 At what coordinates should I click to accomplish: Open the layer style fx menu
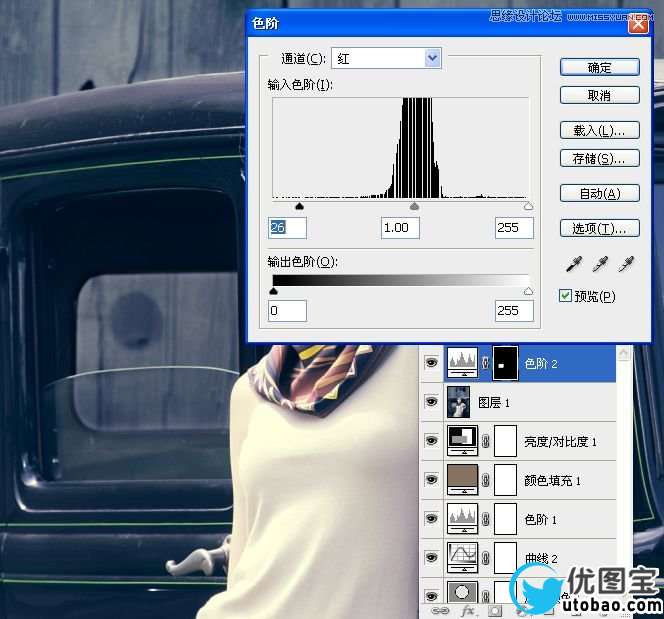coord(466,609)
